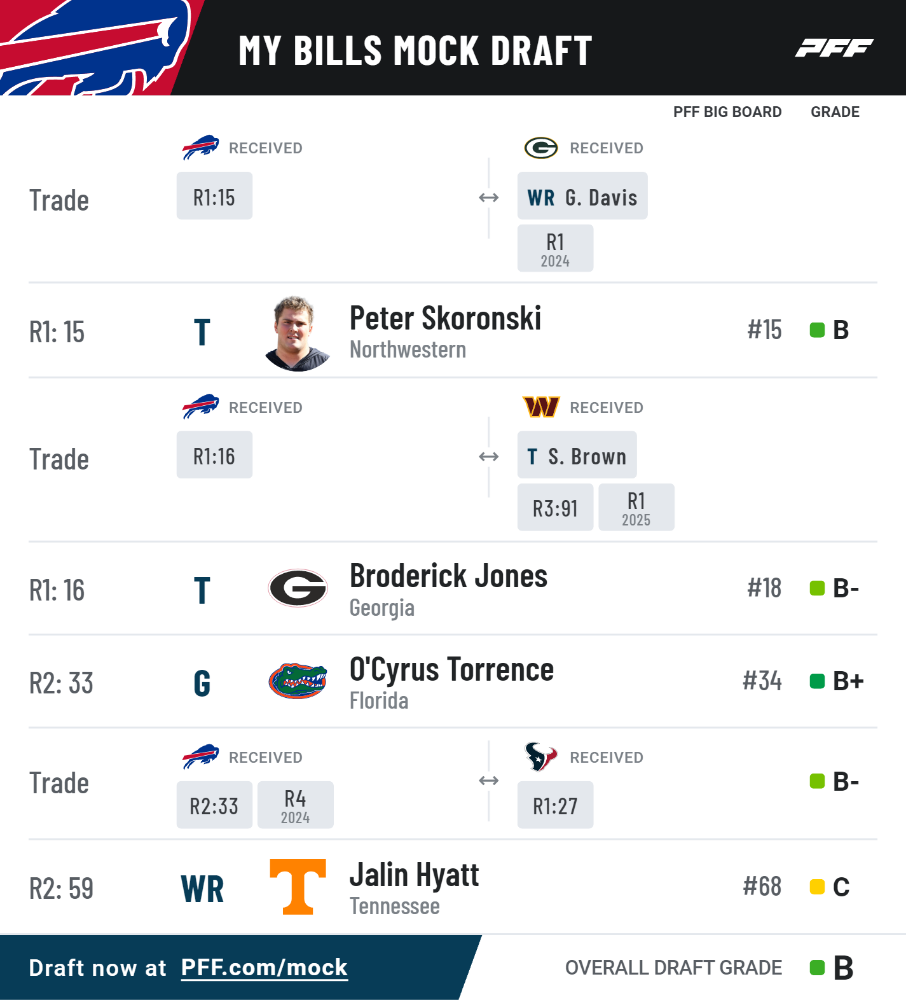Click the Tennessee Volunteers T logo
906x1000 pixels.
click(x=298, y=886)
